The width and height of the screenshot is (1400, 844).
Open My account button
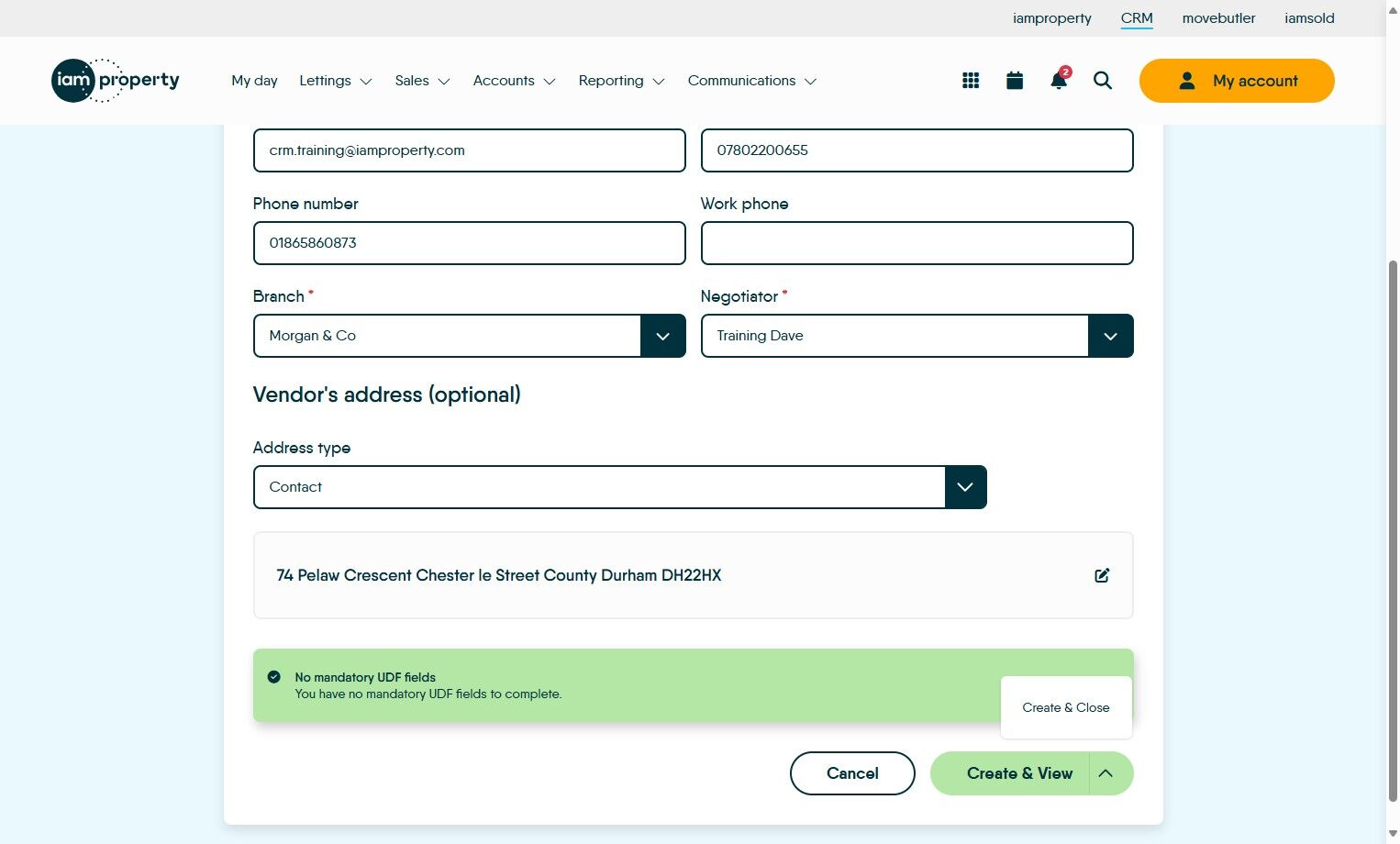[x=1236, y=81]
